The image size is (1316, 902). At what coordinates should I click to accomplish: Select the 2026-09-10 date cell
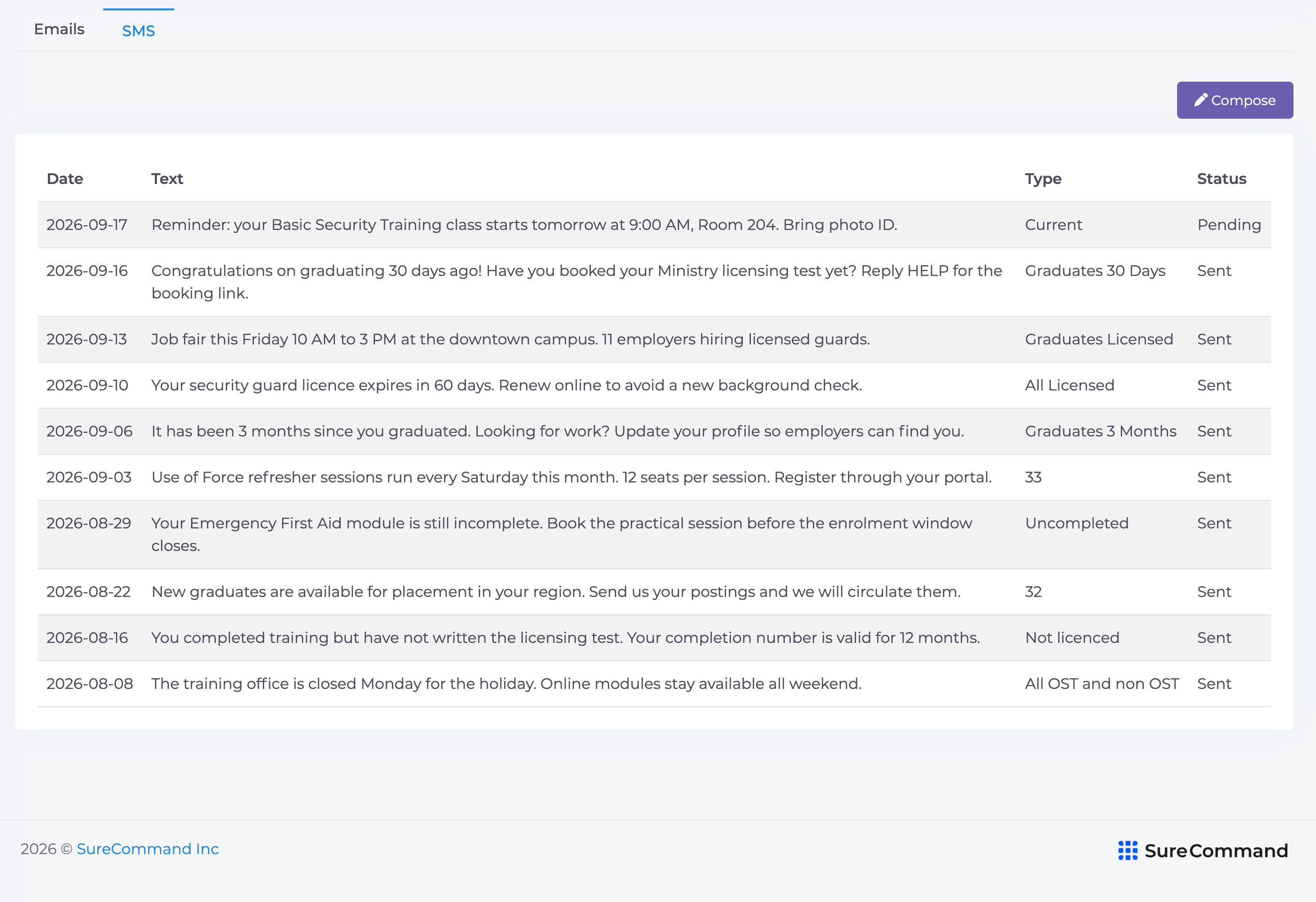click(87, 385)
